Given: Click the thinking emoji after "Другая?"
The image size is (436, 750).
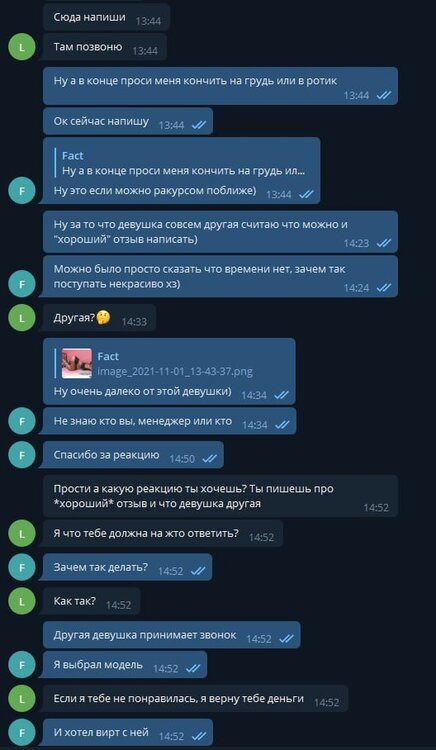Looking at the screenshot, I should coord(103,318).
